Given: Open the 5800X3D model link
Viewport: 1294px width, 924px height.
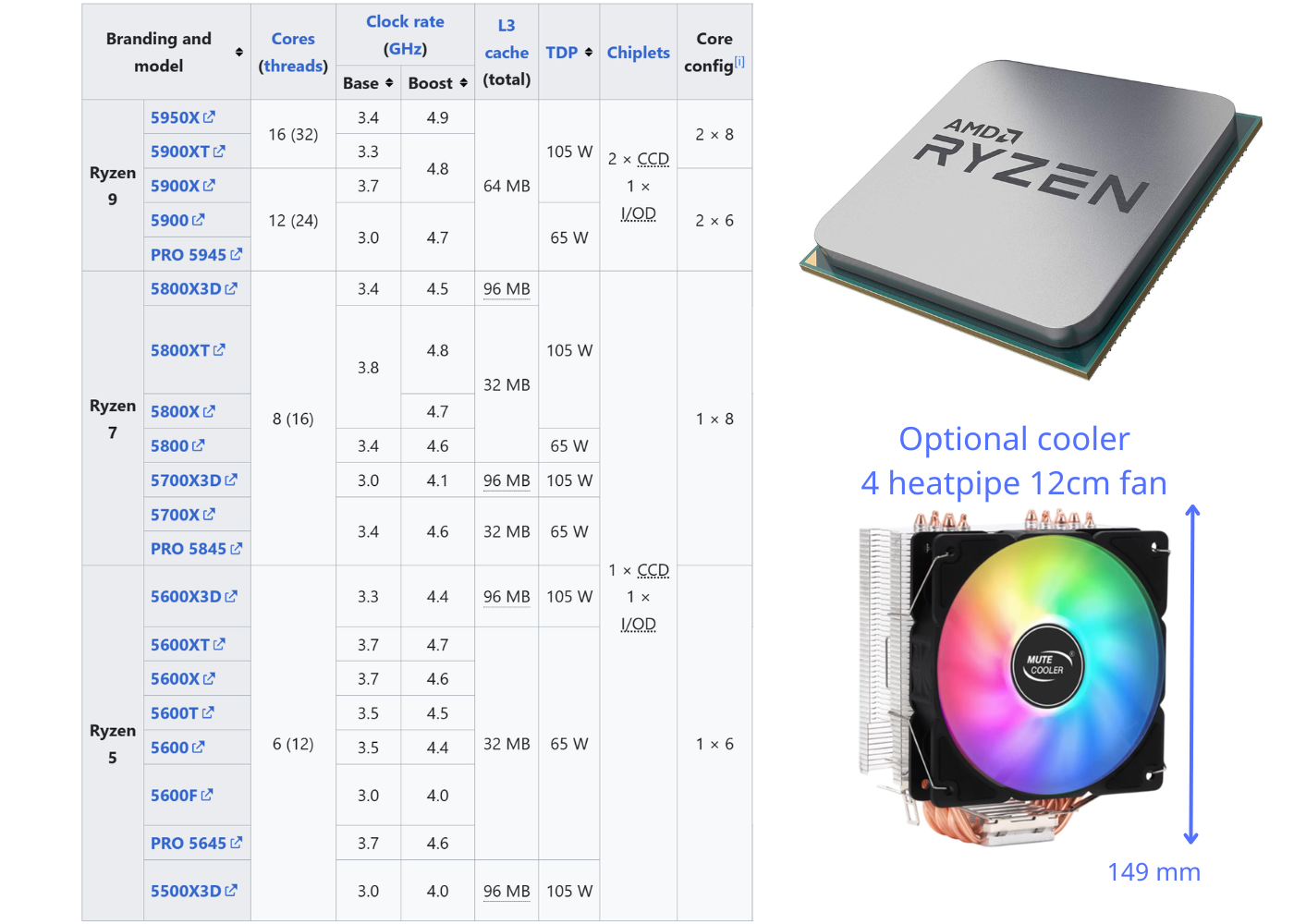Looking at the screenshot, I should 194,288.
